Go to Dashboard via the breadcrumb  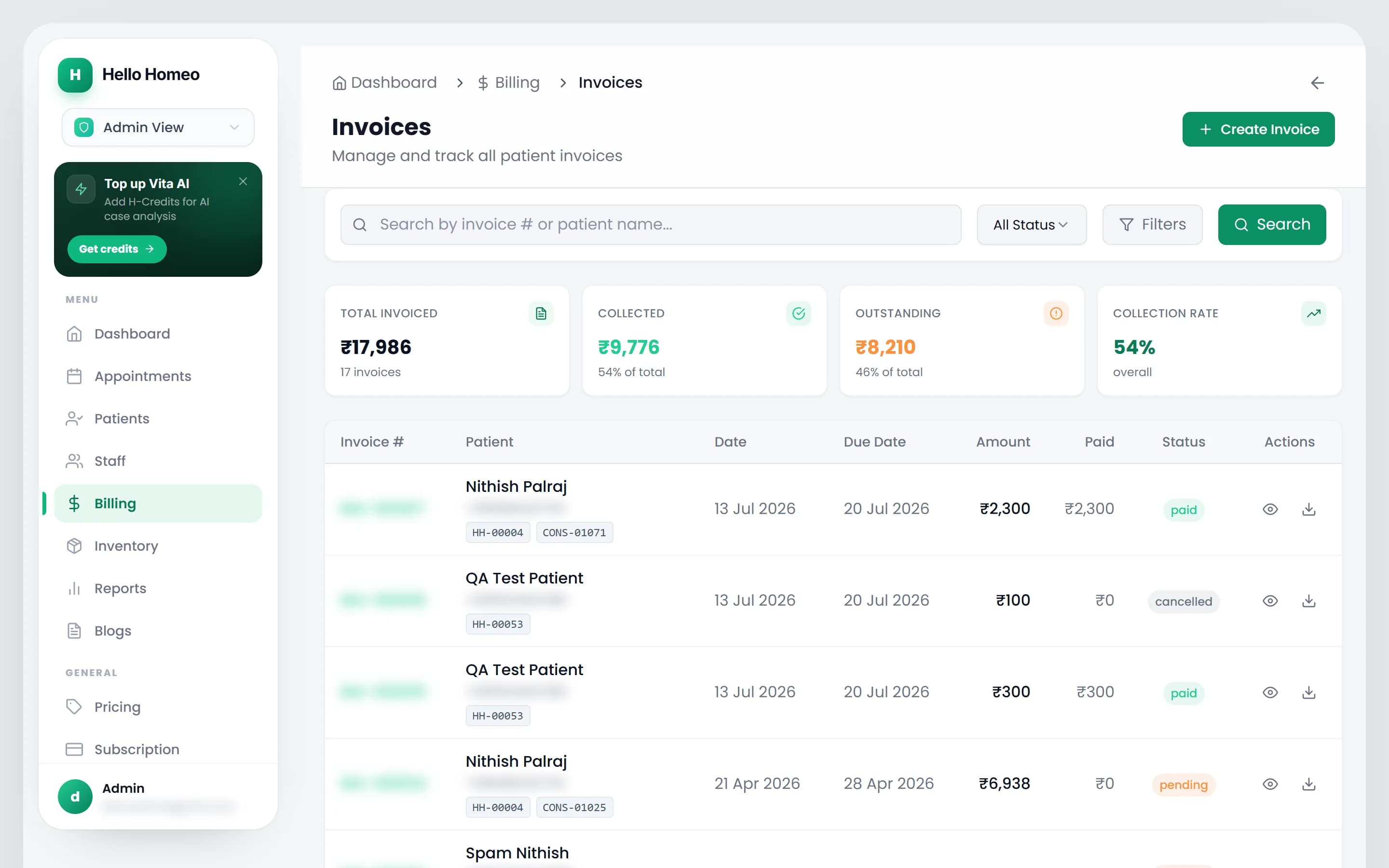point(384,82)
